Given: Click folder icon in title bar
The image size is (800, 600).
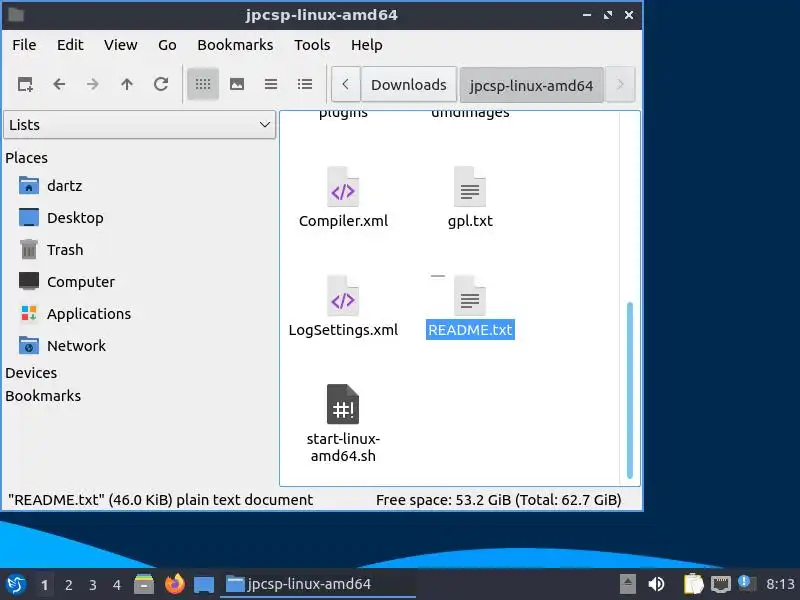Looking at the screenshot, I should (16, 15).
